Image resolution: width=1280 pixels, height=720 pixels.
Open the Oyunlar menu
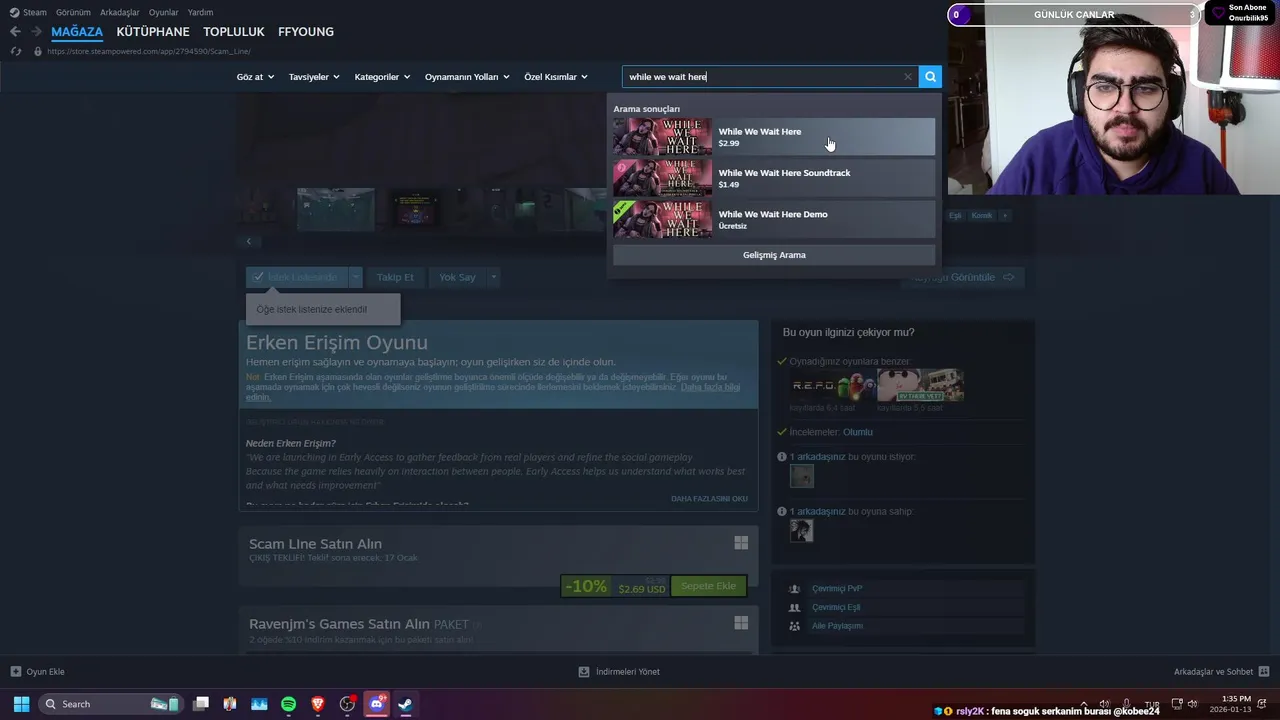[x=163, y=12]
